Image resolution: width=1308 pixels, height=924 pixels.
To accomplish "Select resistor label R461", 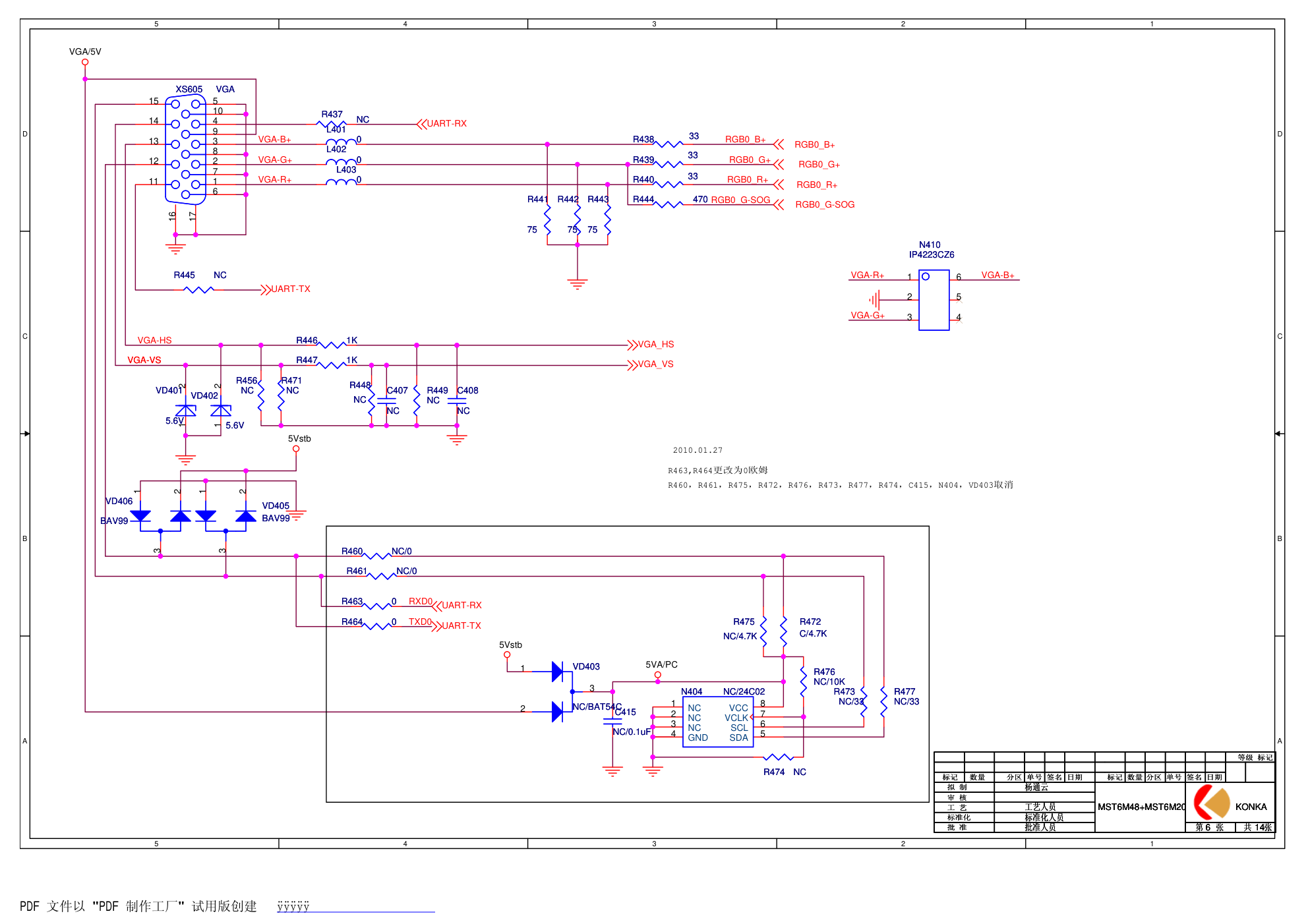I will 357,571.
